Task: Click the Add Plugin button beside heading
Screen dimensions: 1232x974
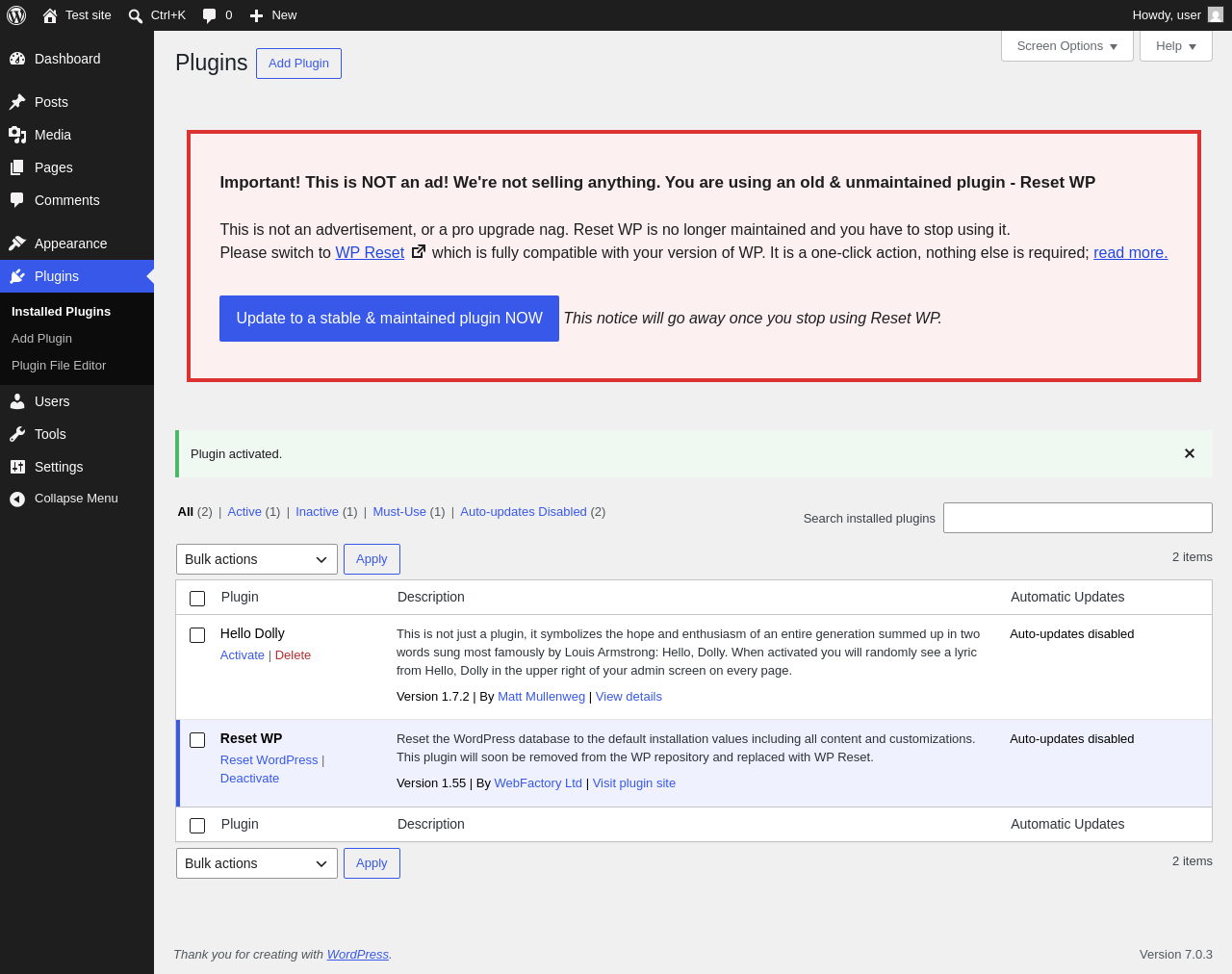Action: [298, 64]
